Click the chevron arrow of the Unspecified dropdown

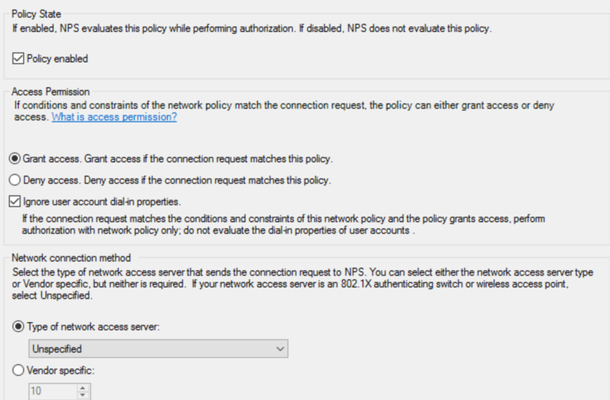pos(280,349)
